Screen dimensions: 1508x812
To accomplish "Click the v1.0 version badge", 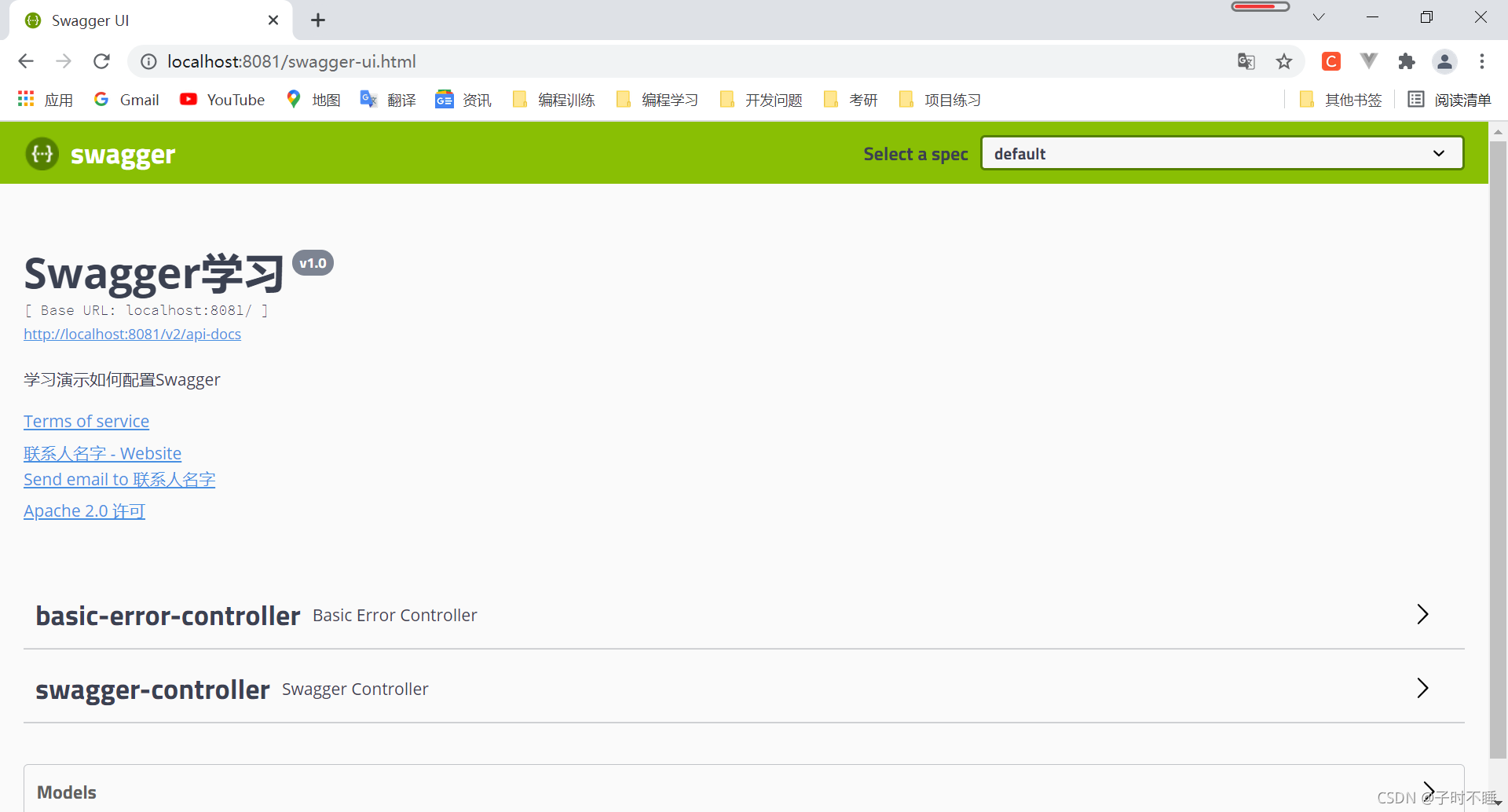I will pos(313,263).
